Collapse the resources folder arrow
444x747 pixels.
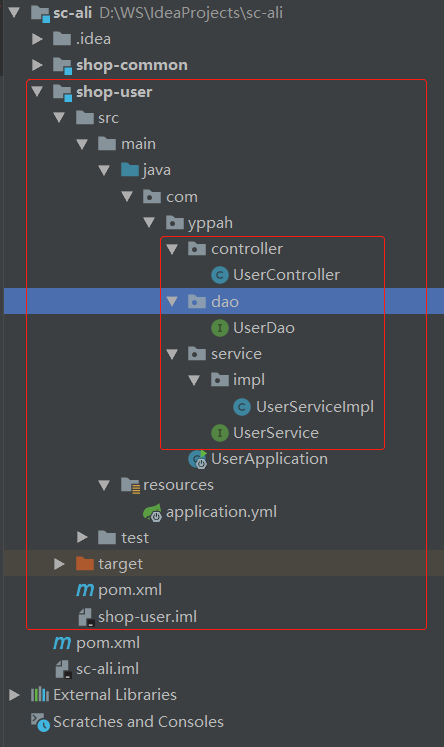click(x=104, y=485)
